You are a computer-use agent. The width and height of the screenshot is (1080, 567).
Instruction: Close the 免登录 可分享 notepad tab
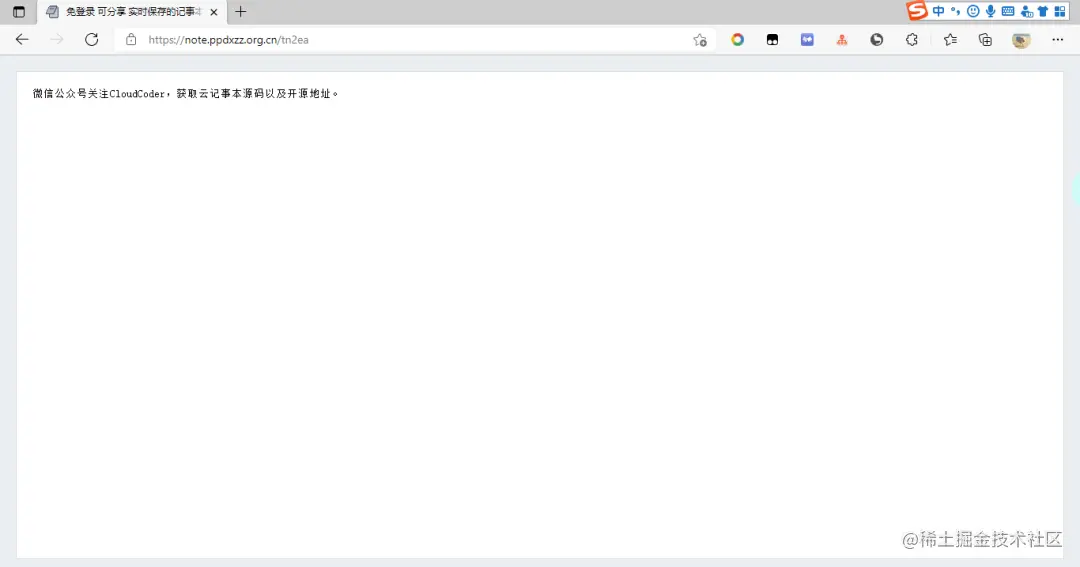(x=214, y=12)
